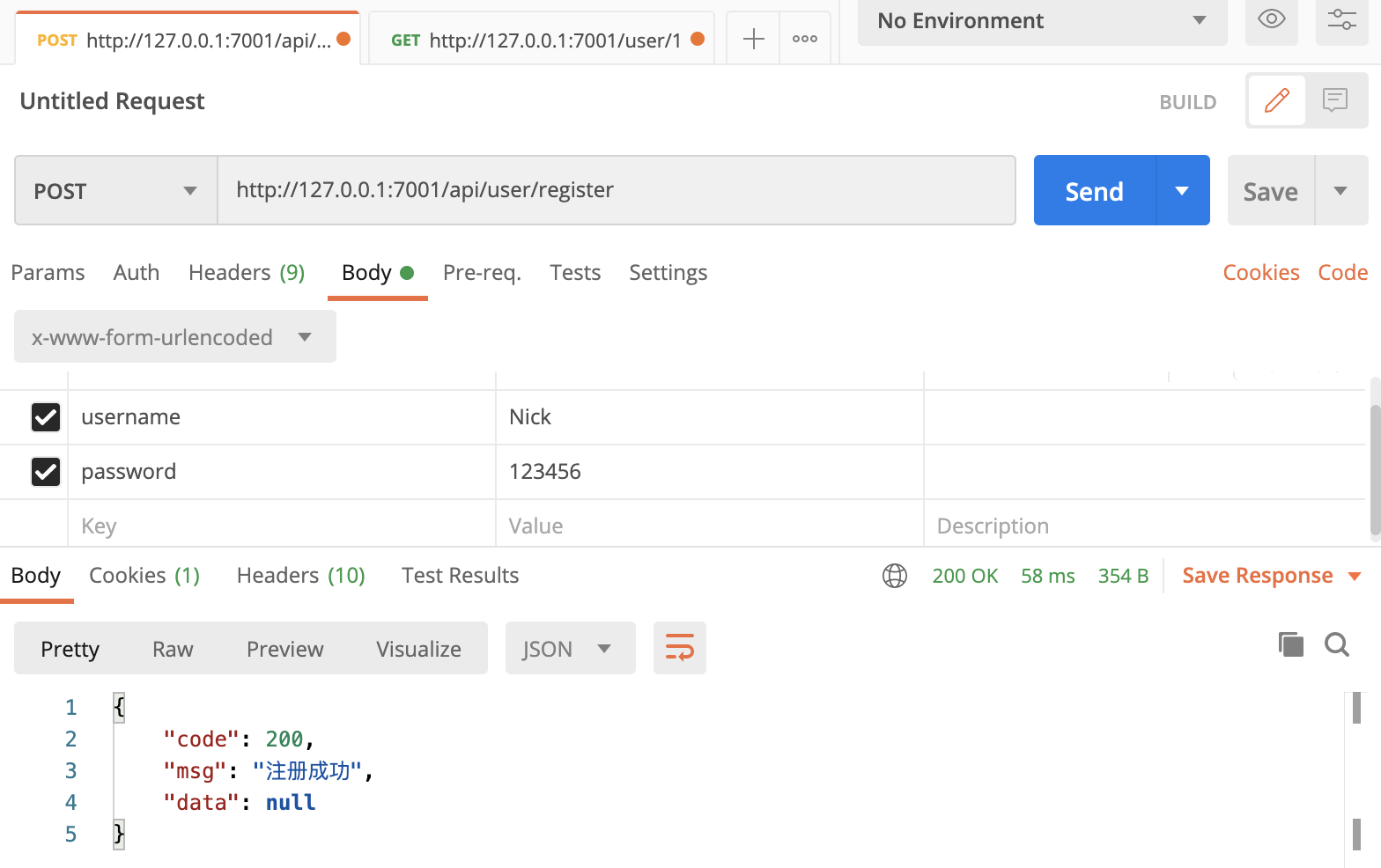Click the 'Nick' value cell
Viewport: 1381px width, 868px height.
(710, 417)
